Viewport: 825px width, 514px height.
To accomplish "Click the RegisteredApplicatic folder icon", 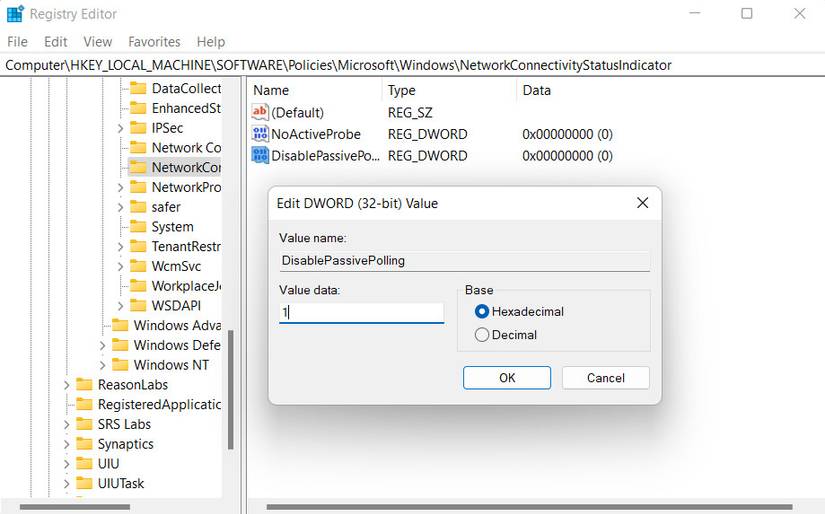I will coord(84,404).
